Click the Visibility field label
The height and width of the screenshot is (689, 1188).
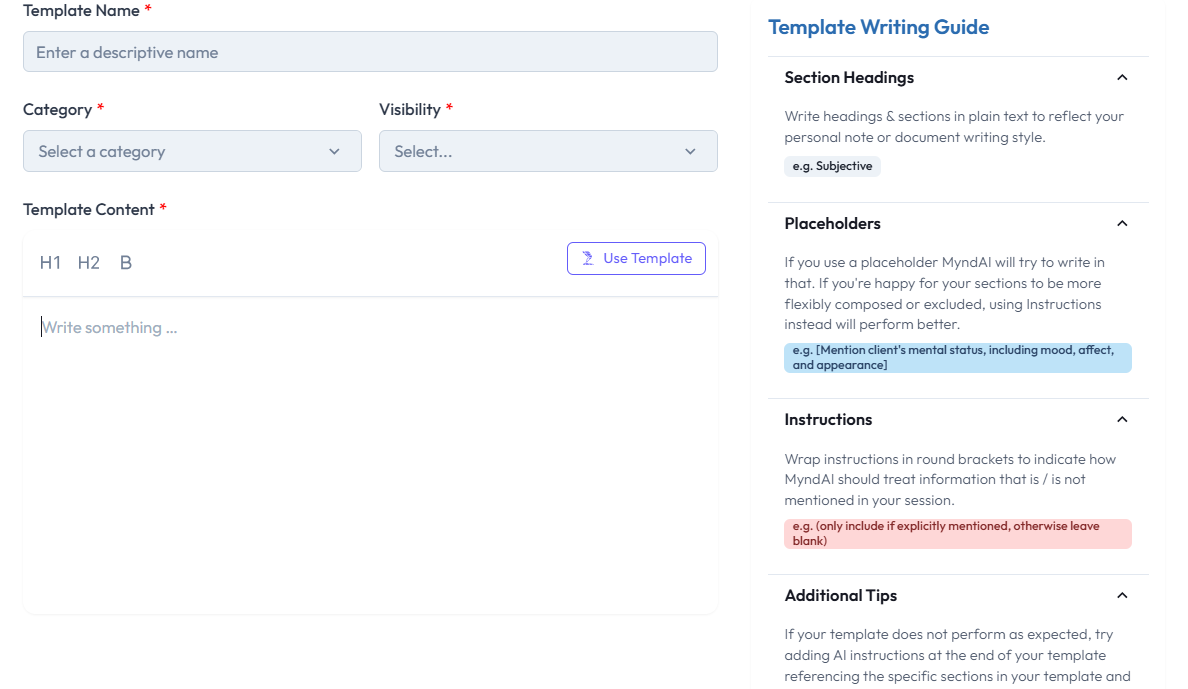click(410, 110)
